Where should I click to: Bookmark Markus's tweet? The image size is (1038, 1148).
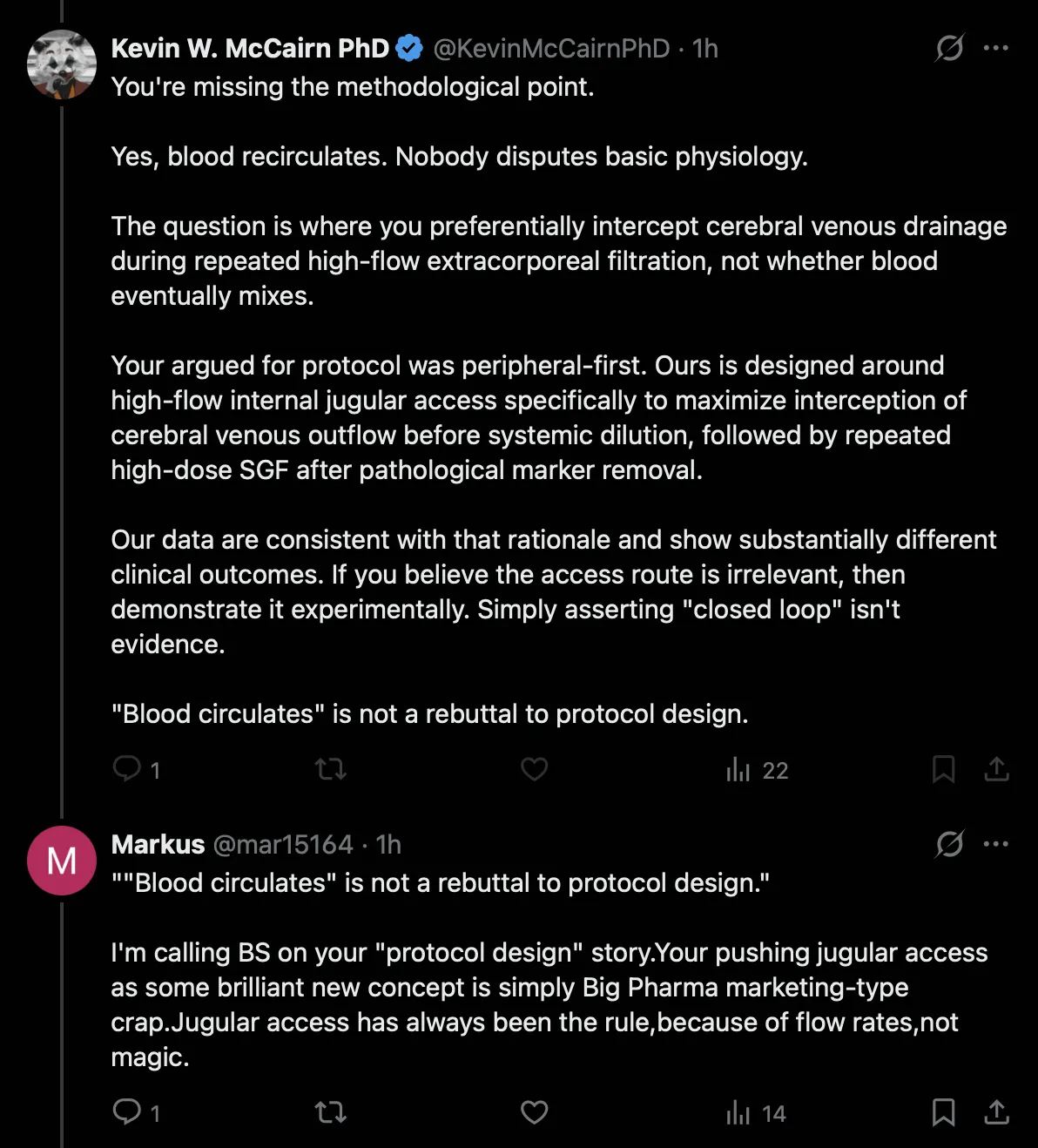pyautogui.click(x=943, y=1112)
